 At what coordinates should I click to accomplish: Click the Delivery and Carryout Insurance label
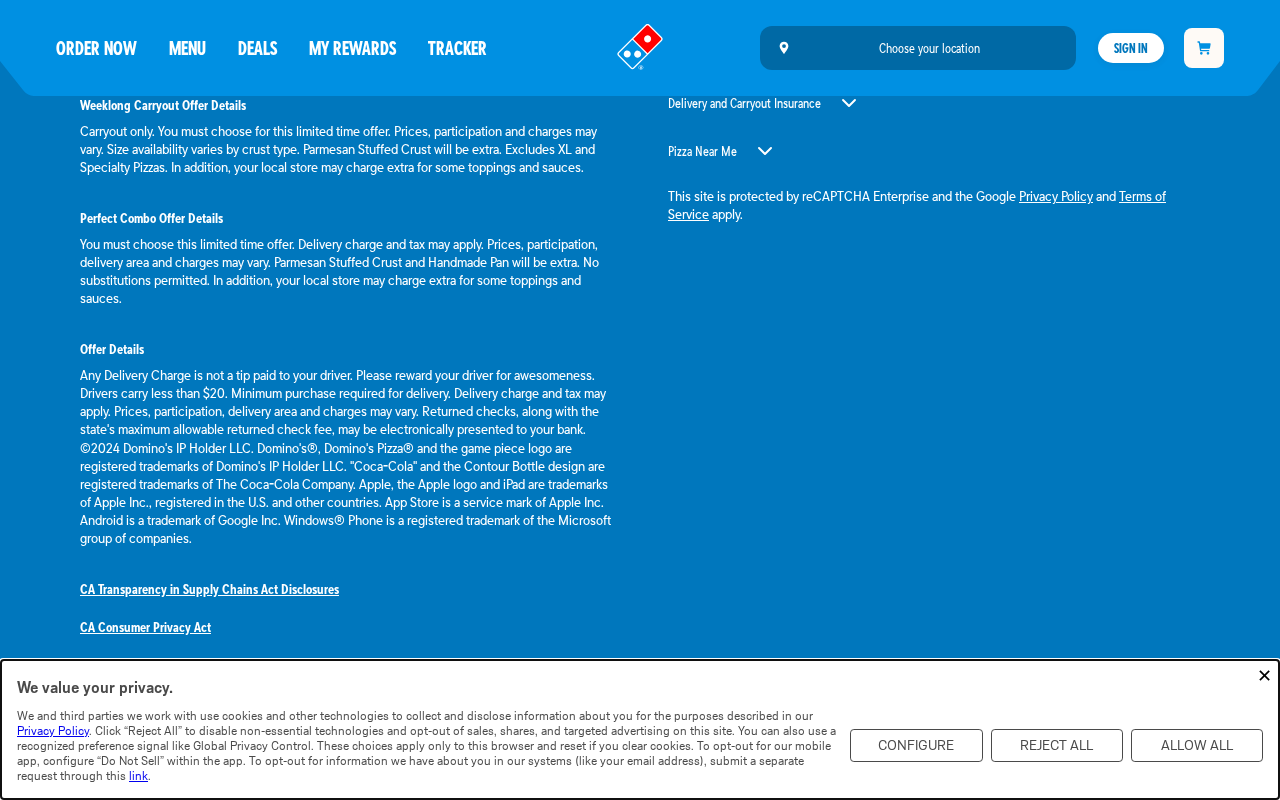click(744, 103)
